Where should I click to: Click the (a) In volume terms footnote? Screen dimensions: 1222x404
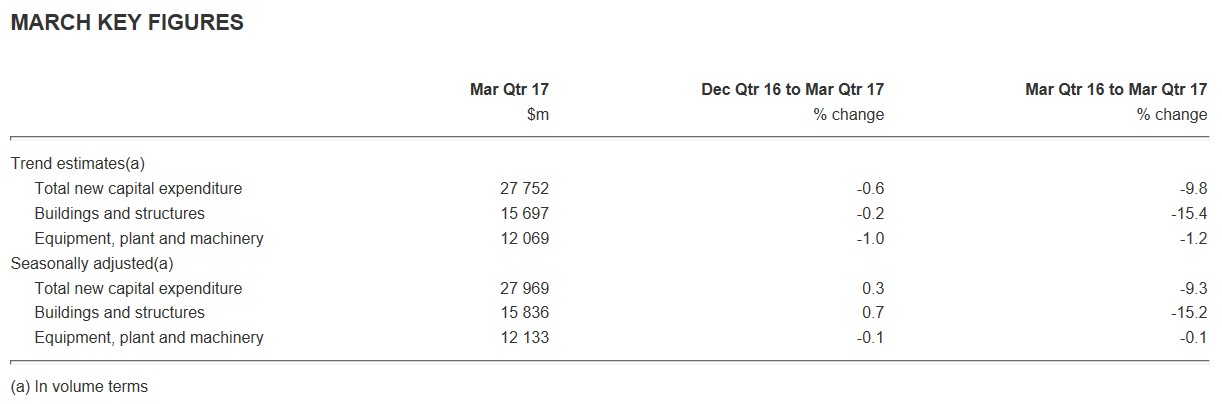coord(78,386)
